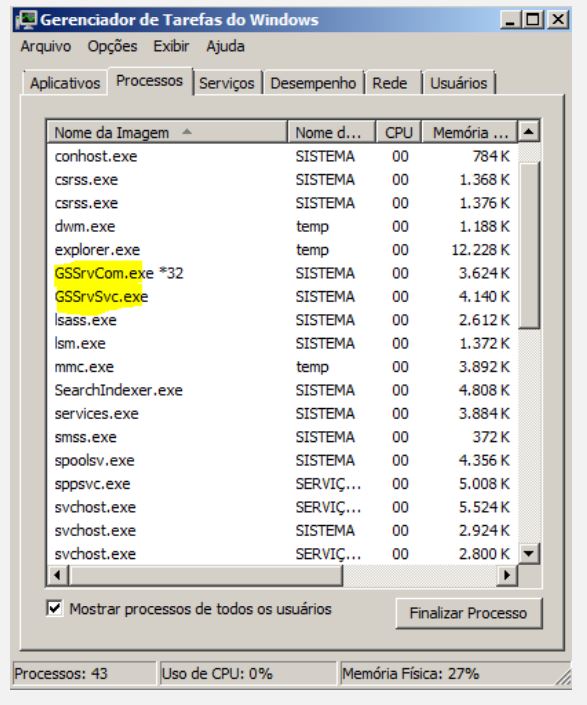Image resolution: width=587 pixels, height=705 pixels.
Task: Open the Arquivo menu
Action: [x=46, y=46]
